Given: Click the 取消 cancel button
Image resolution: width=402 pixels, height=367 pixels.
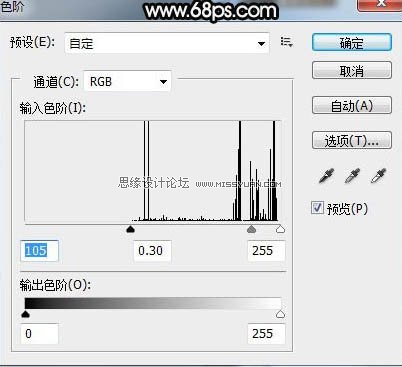Looking at the screenshot, I should 352,70.
